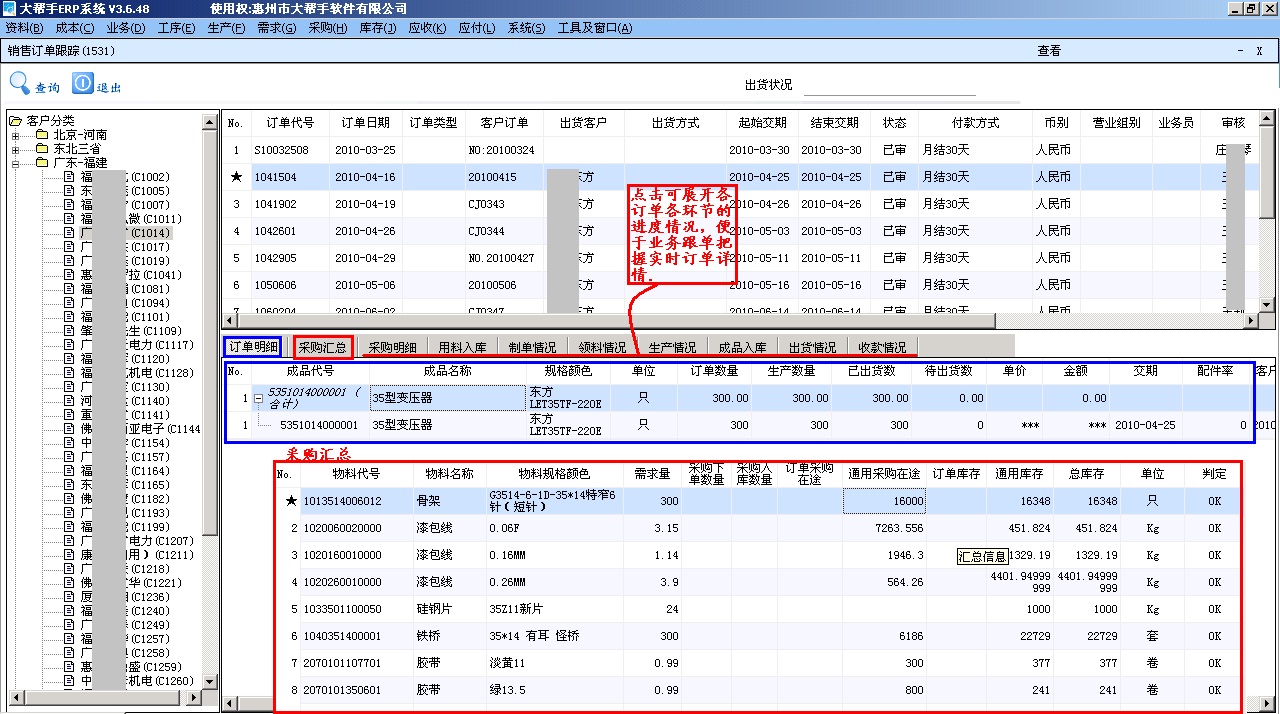The width and height of the screenshot is (1280, 714).
Task: Select the customer tree item (C1014)
Action: (x=124, y=233)
